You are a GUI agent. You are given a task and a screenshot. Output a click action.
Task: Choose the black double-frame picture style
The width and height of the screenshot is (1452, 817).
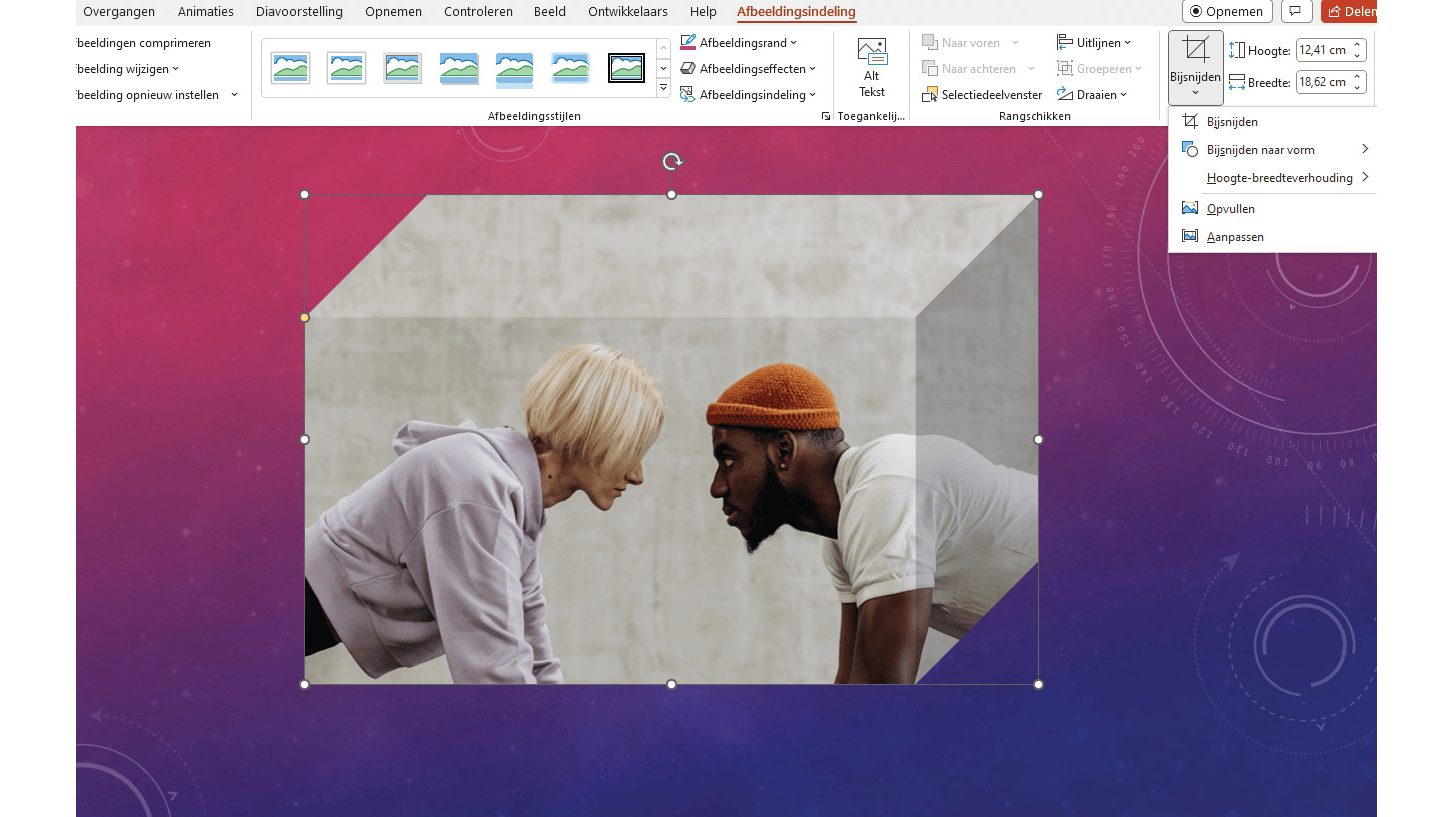[626, 68]
